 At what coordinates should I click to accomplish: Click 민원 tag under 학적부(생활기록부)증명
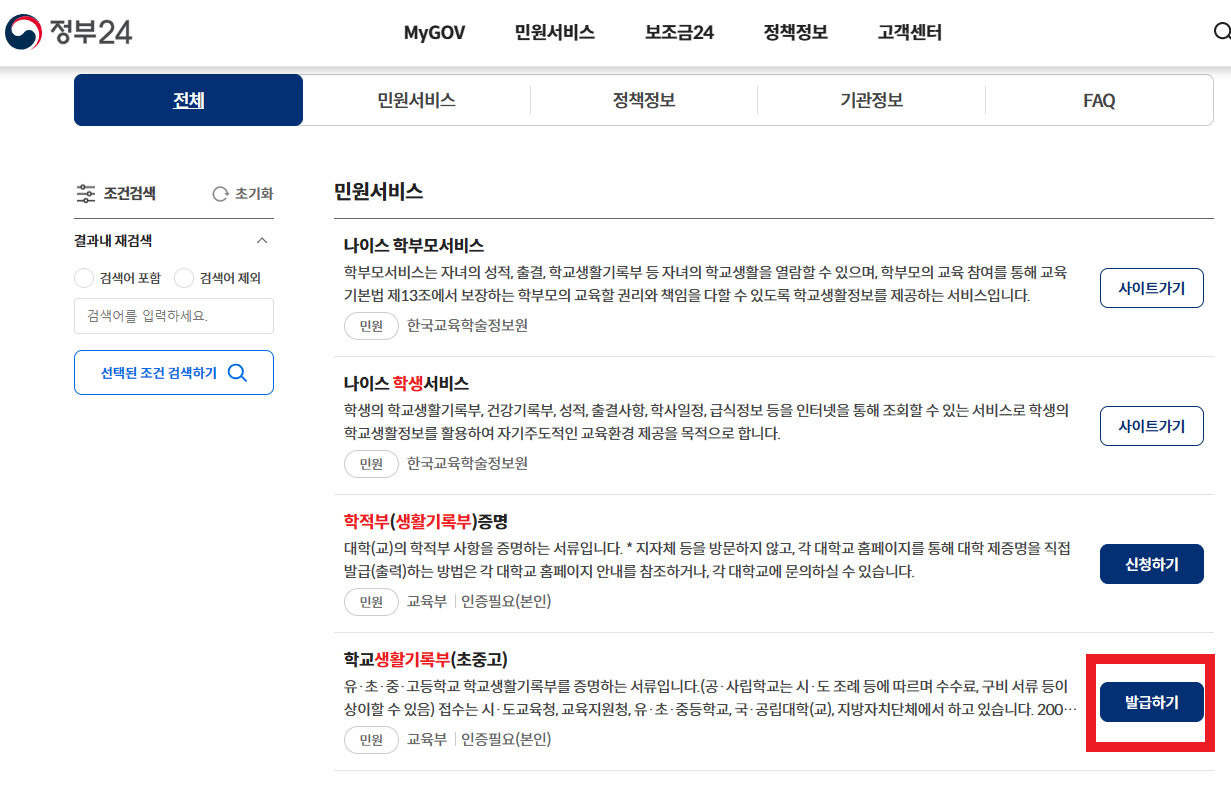(x=371, y=601)
